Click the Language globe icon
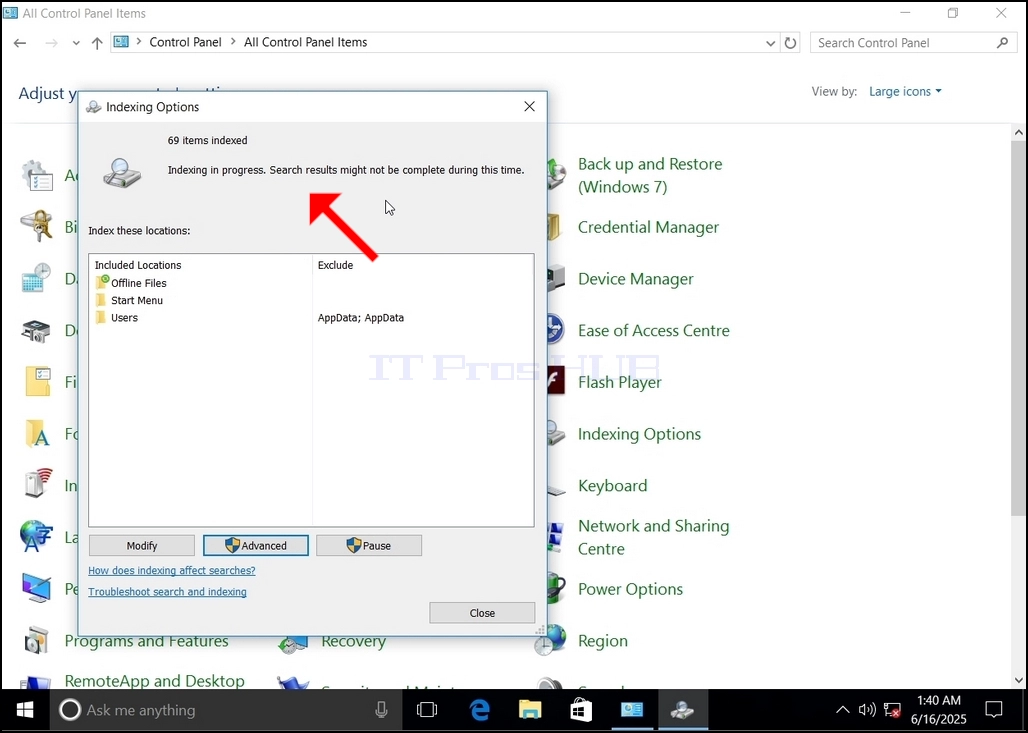This screenshot has height=733, width=1028. click(36, 536)
